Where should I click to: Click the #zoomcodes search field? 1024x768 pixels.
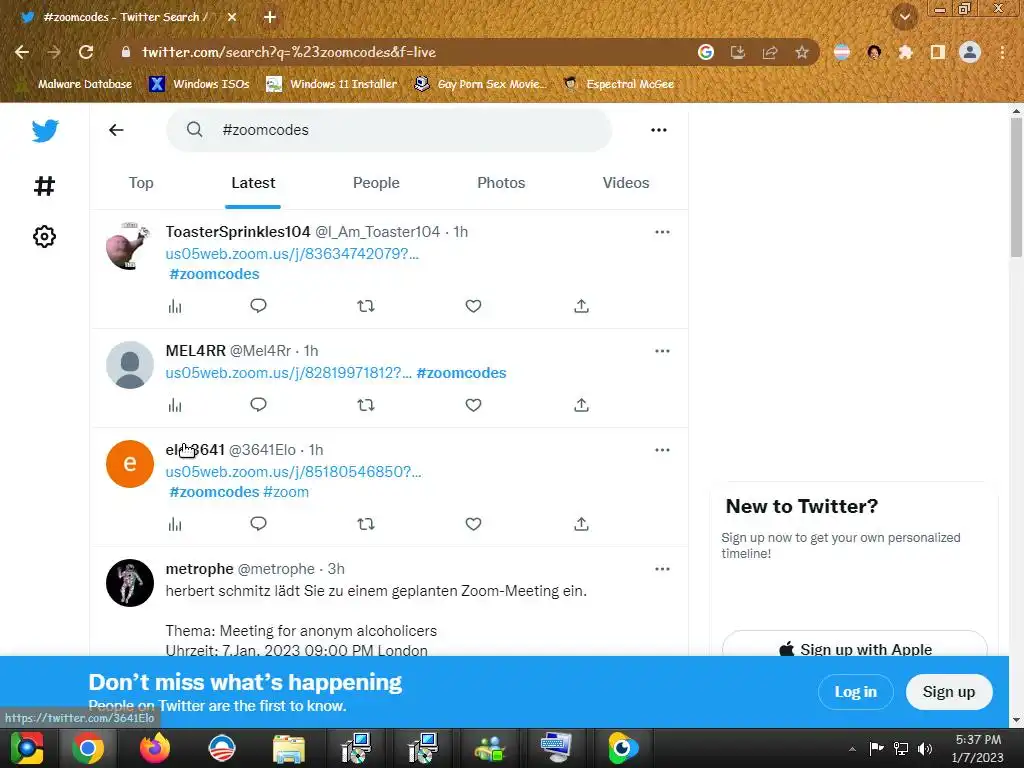[x=389, y=130]
